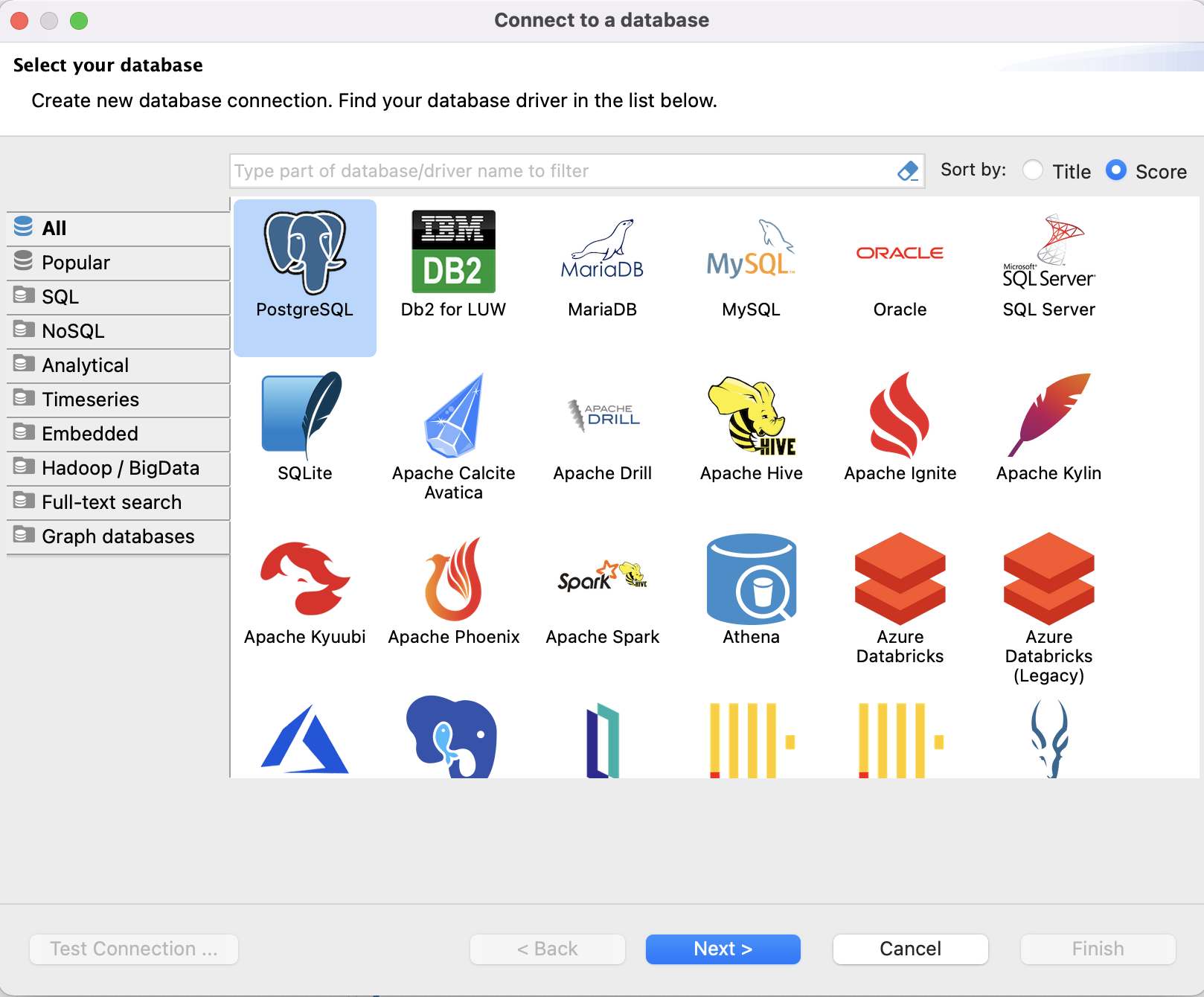The image size is (1204, 997).
Task: Switch to the Popular category
Action: pyautogui.click(x=118, y=263)
